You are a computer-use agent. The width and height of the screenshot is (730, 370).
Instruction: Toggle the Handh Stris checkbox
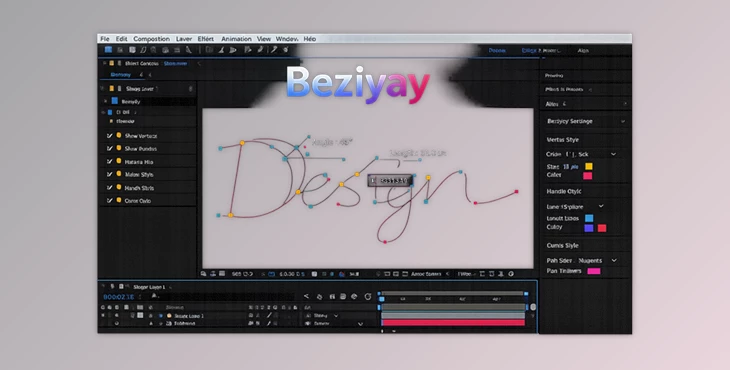click(x=109, y=188)
